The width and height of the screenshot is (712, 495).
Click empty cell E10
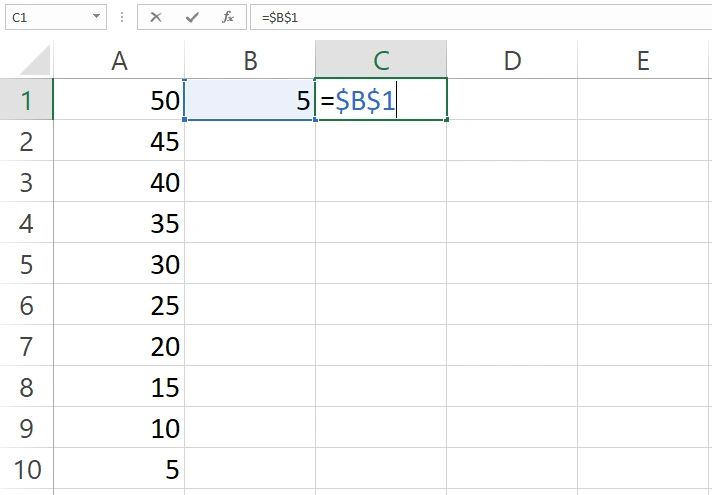point(644,468)
